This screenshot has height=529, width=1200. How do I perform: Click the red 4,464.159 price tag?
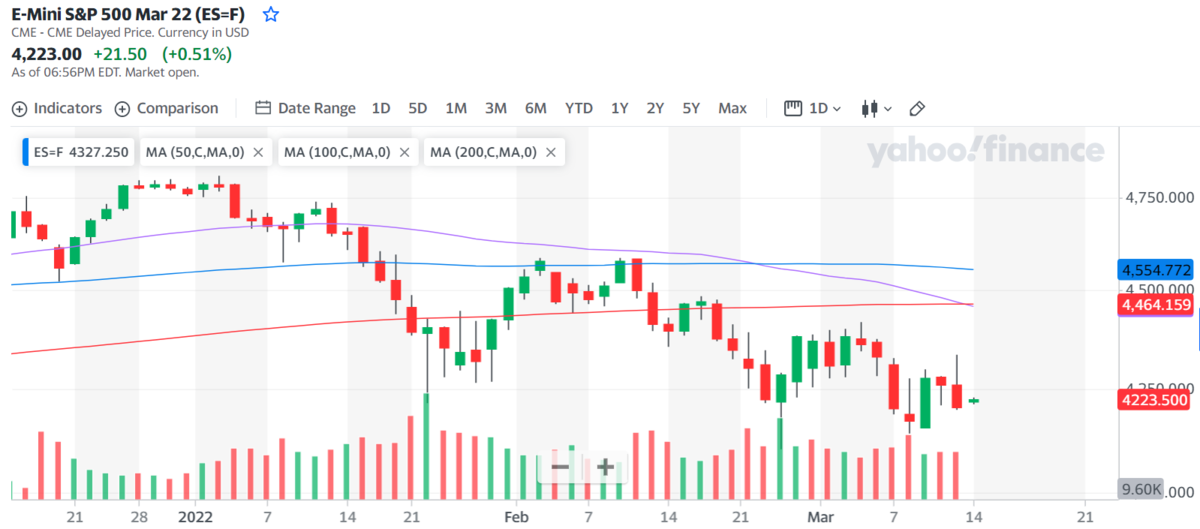point(1157,306)
